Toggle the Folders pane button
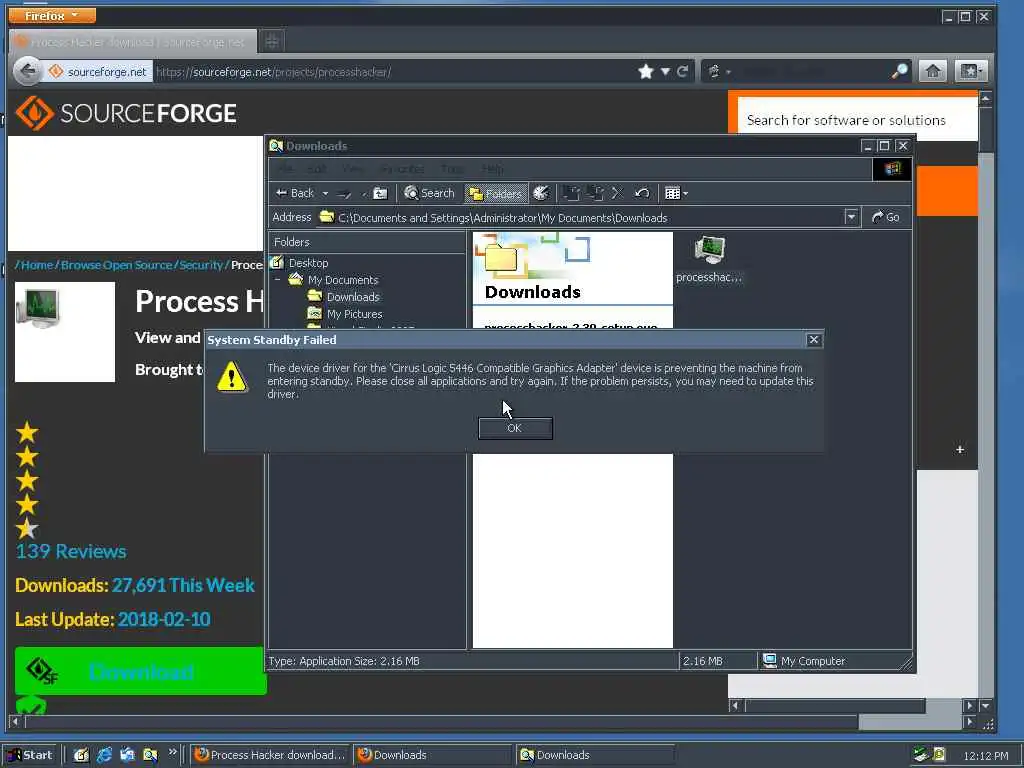The height and width of the screenshot is (768, 1024). [x=496, y=193]
